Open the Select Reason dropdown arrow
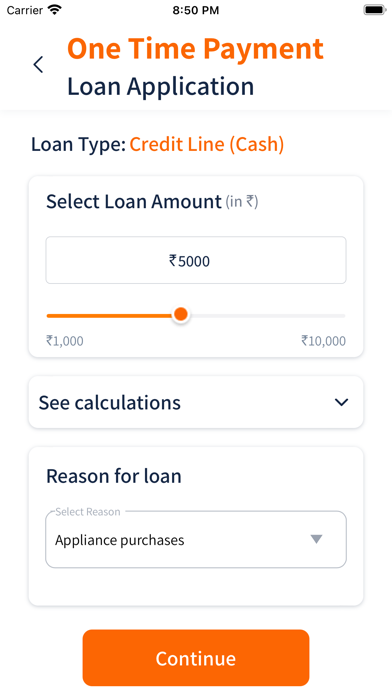Screen dimensions: 392x696 (x=316, y=539)
